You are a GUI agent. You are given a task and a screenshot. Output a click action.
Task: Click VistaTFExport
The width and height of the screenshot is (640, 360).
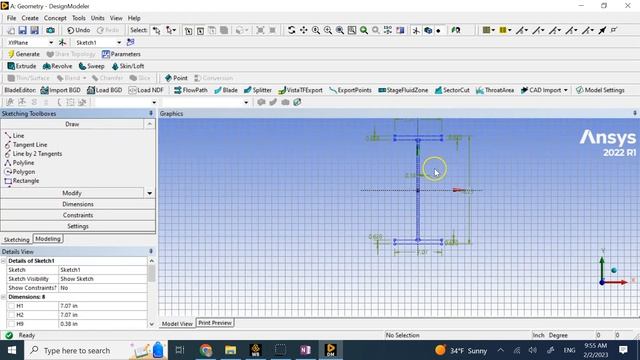click(x=300, y=90)
